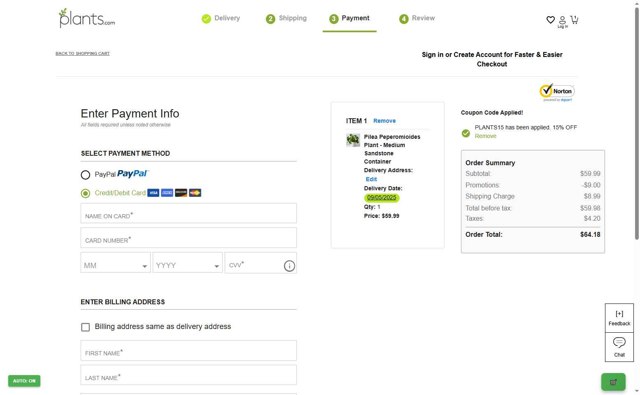Open the wishlist heart icon

tap(550, 20)
